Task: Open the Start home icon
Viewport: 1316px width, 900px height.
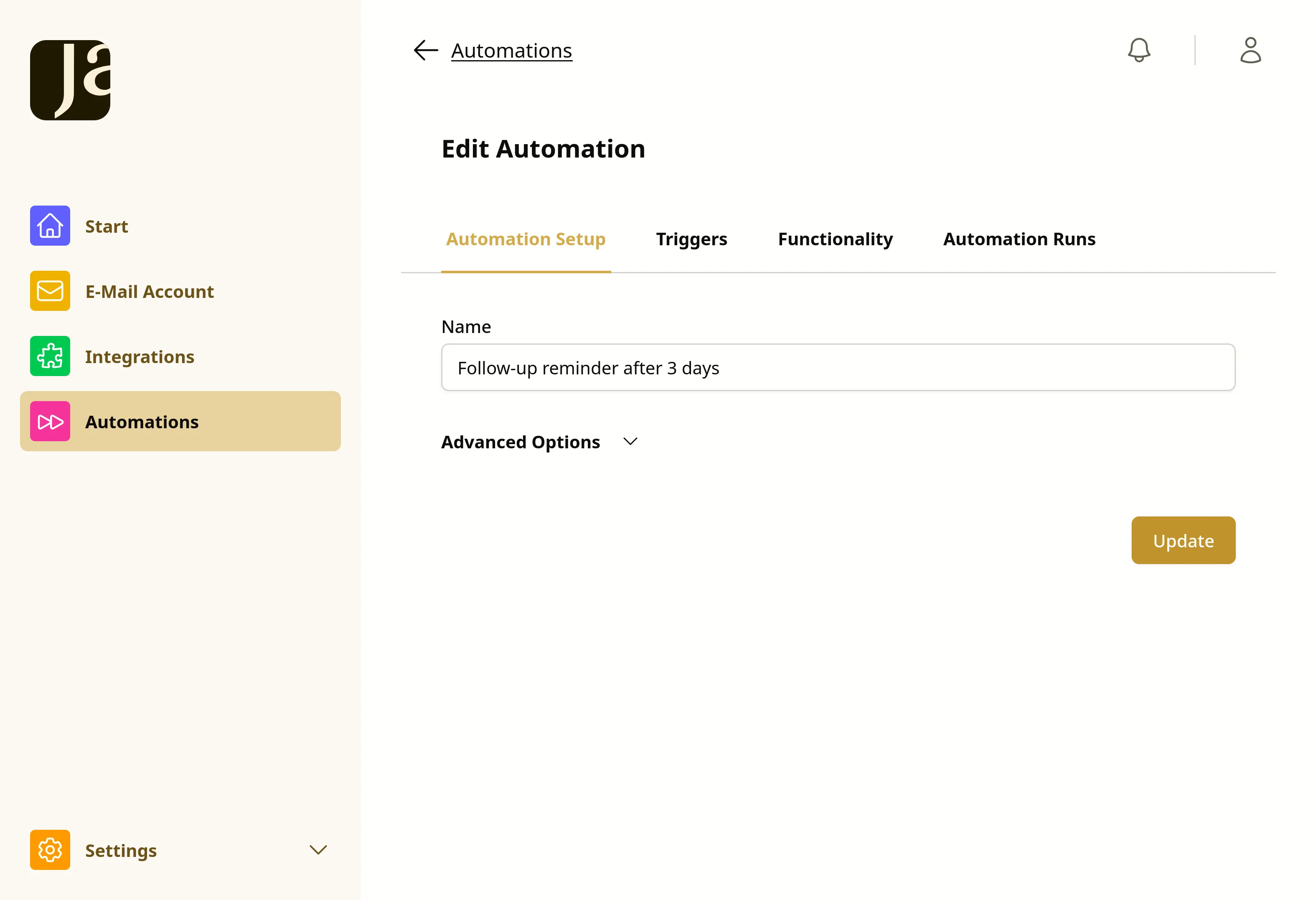Action: click(x=50, y=226)
